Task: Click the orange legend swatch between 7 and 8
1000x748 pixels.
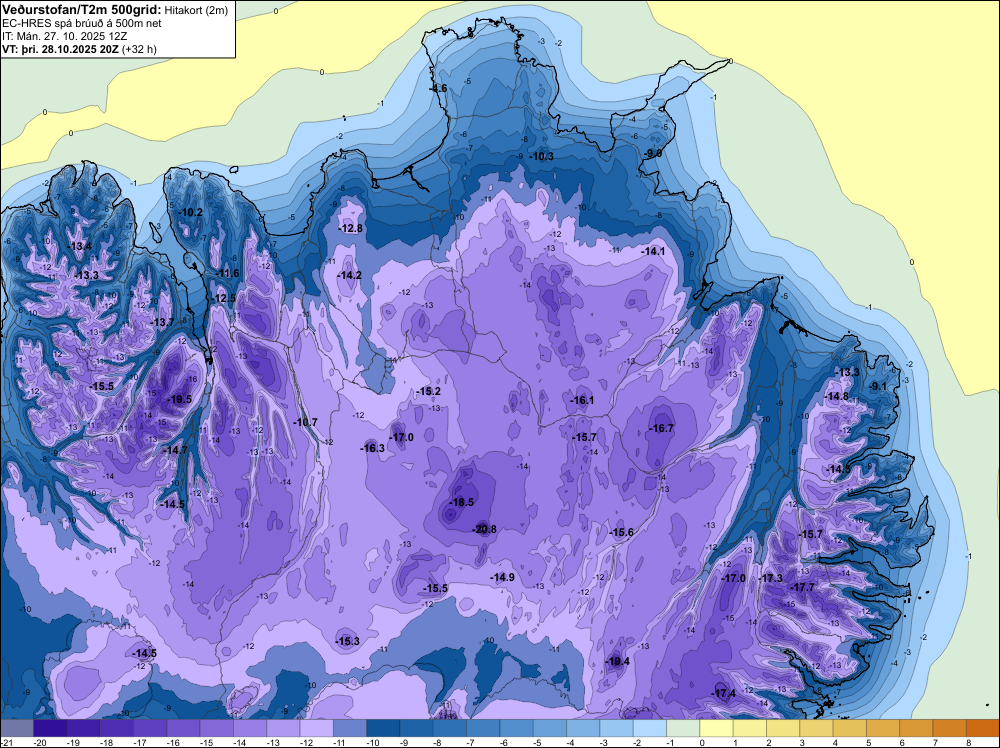Action: pyautogui.click(x=950, y=728)
